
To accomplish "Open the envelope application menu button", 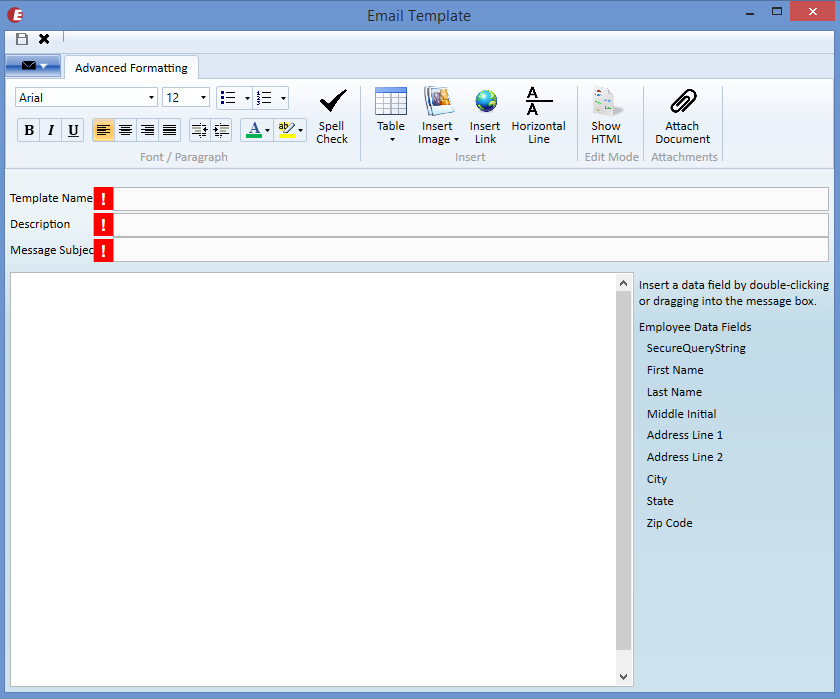I will coord(33,66).
